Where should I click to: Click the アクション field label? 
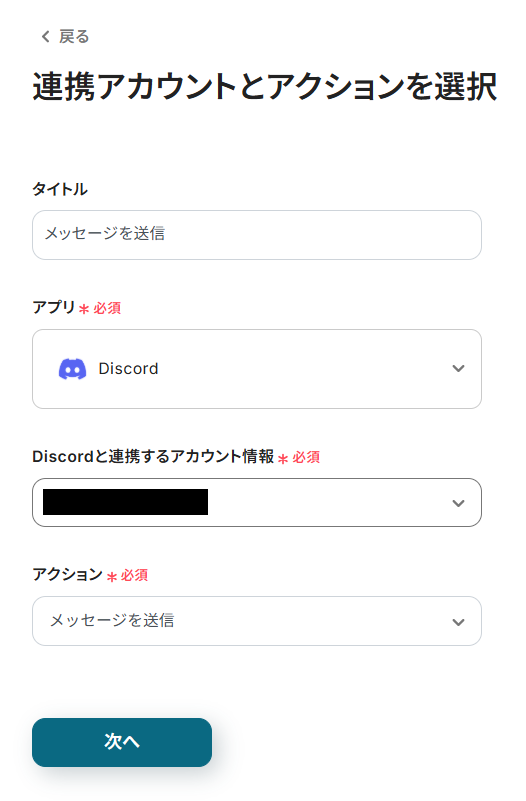pyautogui.click(x=67, y=575)
